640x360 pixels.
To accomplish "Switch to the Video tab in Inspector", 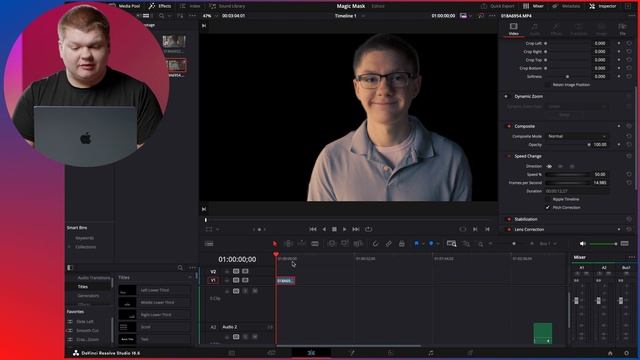I will click(513, 29).
